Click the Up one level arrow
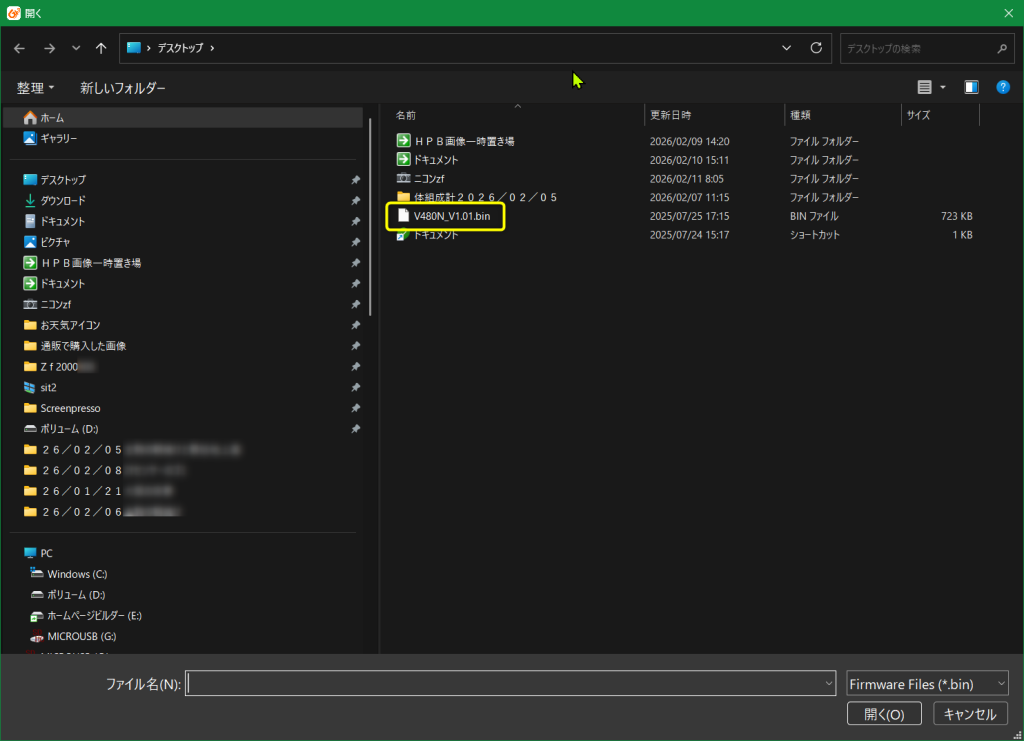The image size is (1024, 741). [101, 48]
